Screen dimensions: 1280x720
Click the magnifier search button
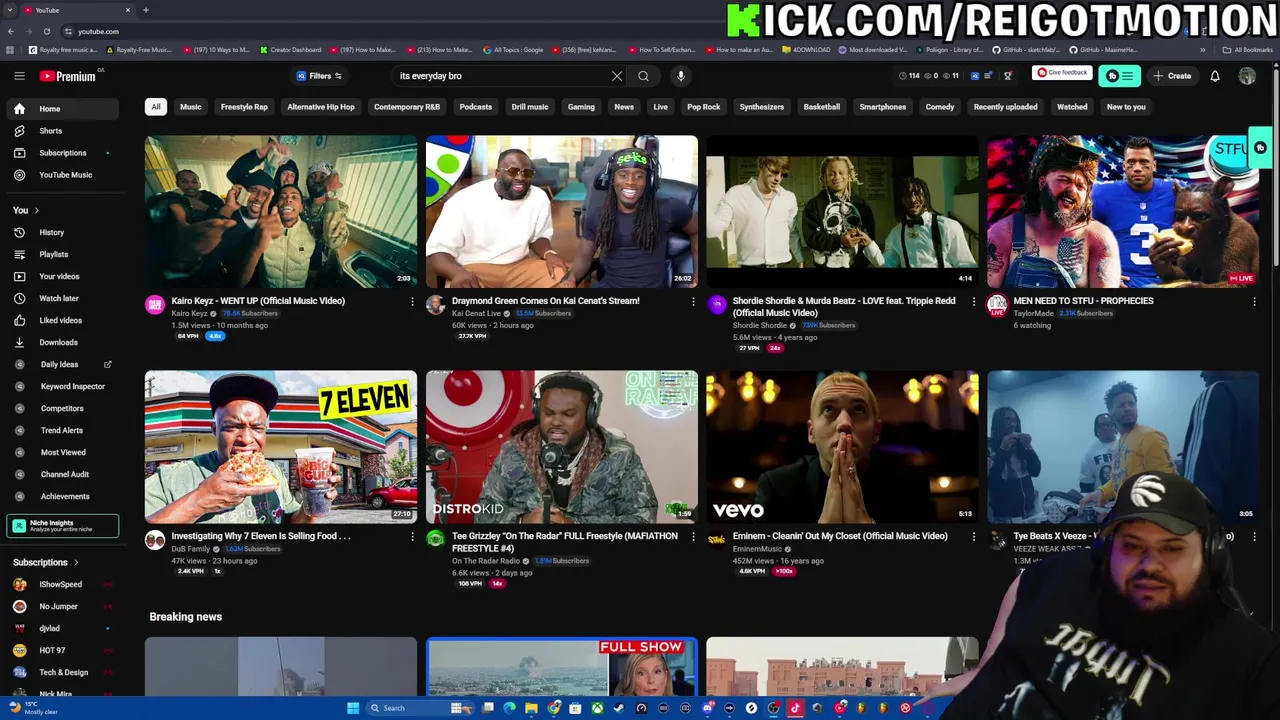644,76
